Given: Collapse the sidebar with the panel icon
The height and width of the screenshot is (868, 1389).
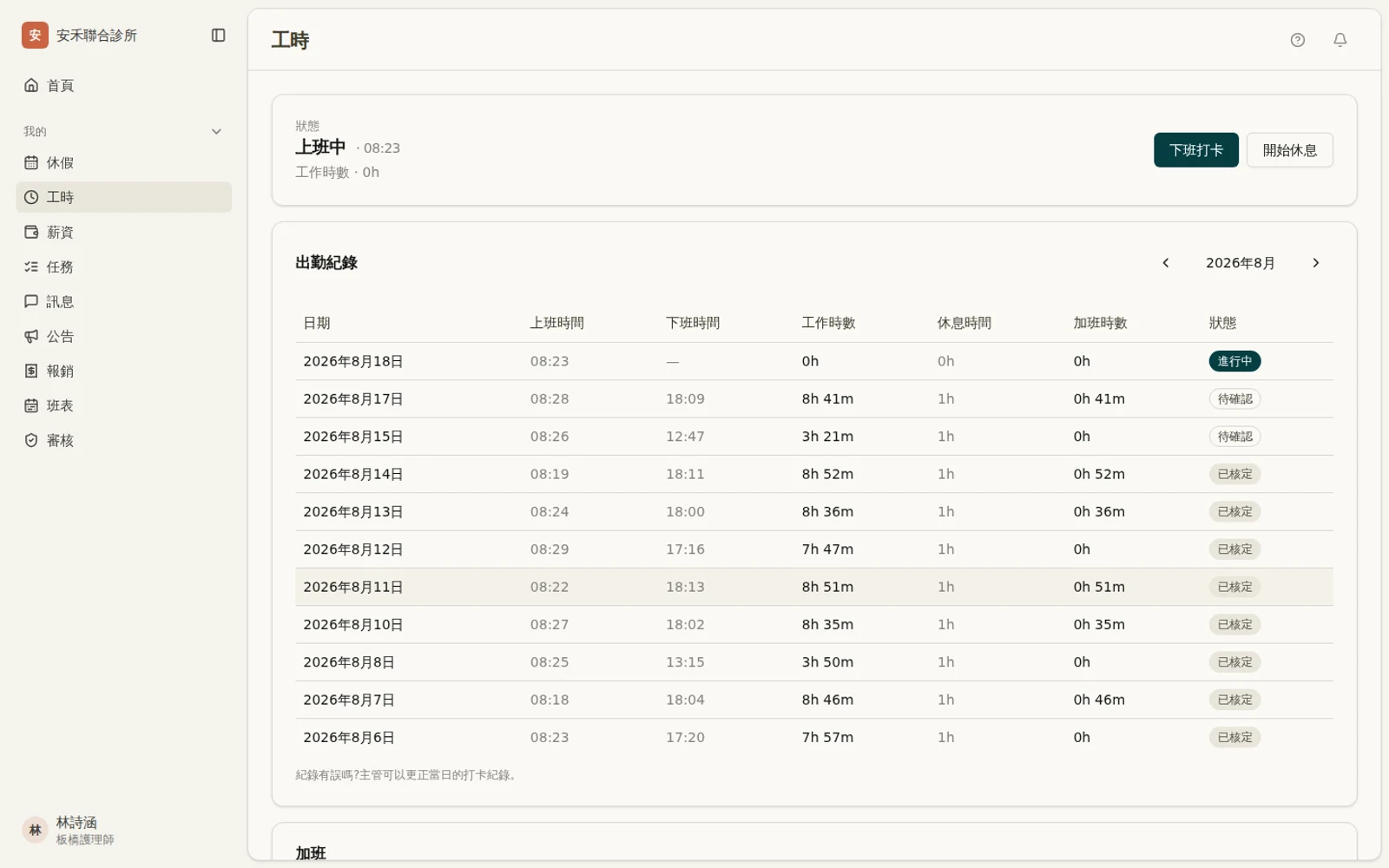Looking at the screenshot, I should pos(219,36).
